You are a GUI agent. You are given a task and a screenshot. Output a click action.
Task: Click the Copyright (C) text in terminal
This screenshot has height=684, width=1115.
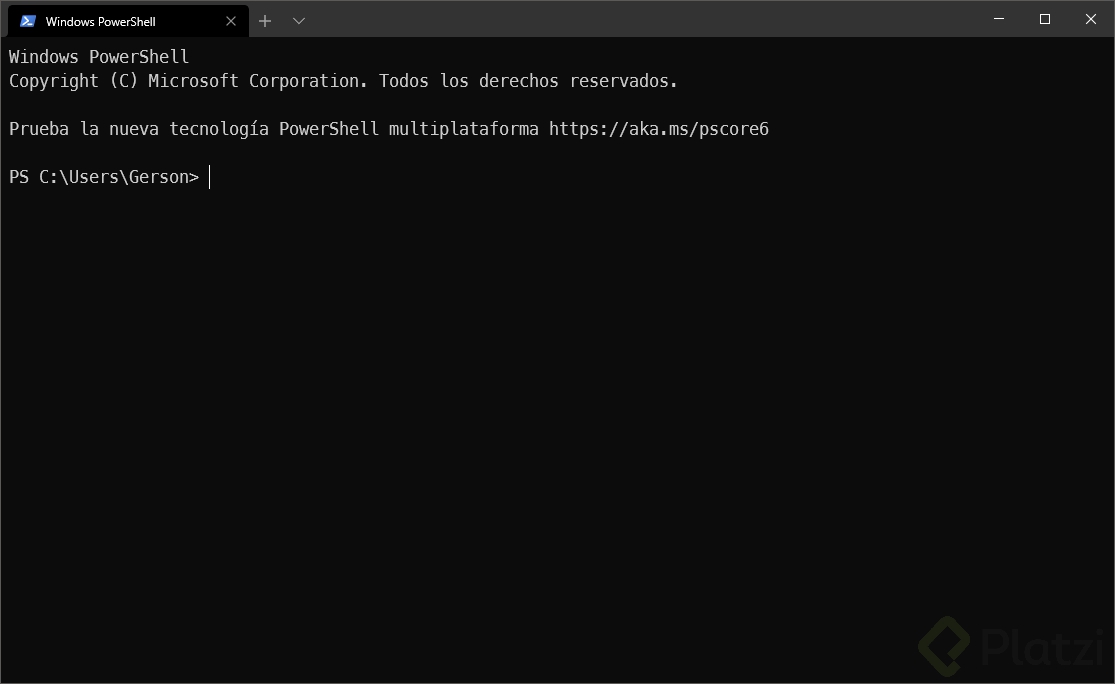point(73,81)
